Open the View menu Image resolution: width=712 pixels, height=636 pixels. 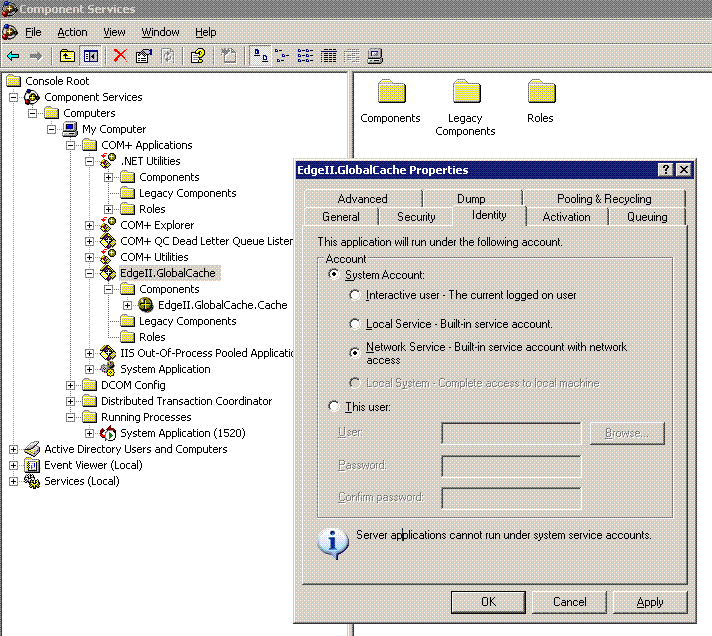(114, 32)
